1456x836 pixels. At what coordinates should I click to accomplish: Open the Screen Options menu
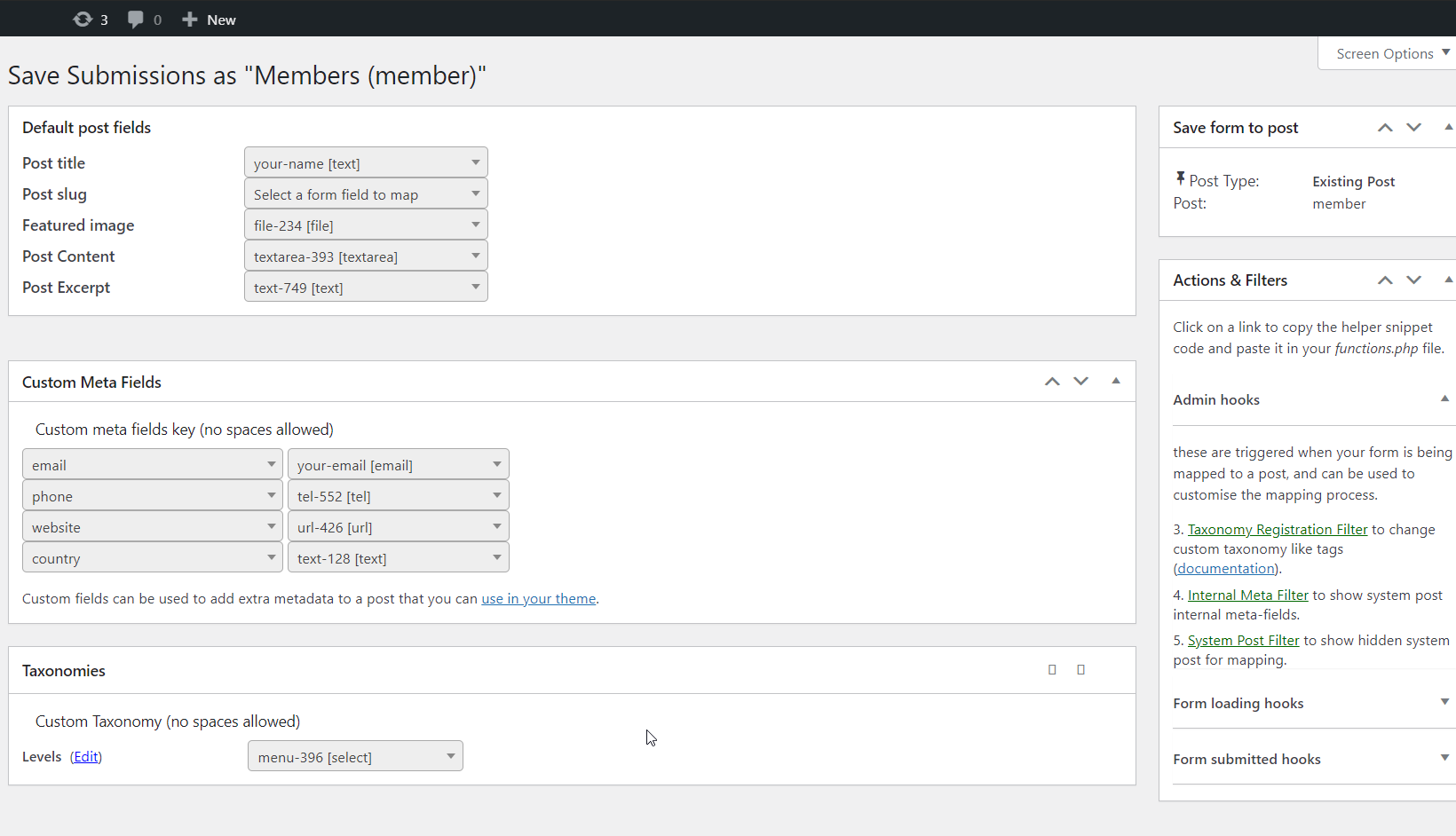(1387, 53)
